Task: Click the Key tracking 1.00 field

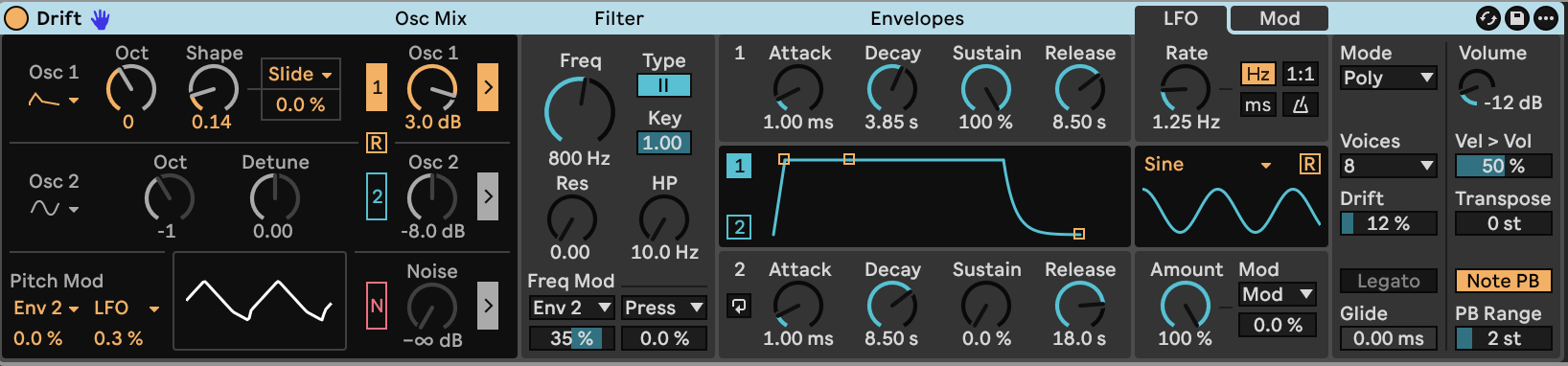Action: point(663,143)
